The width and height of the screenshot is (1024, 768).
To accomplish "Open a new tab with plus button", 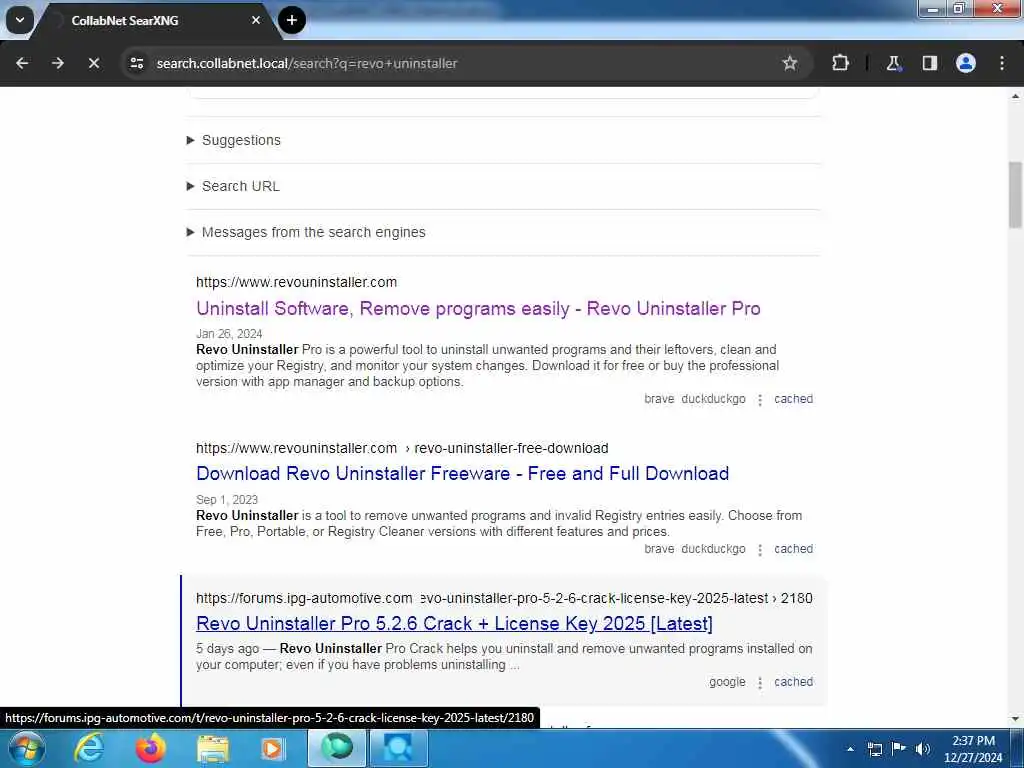I will click(291, 20).
